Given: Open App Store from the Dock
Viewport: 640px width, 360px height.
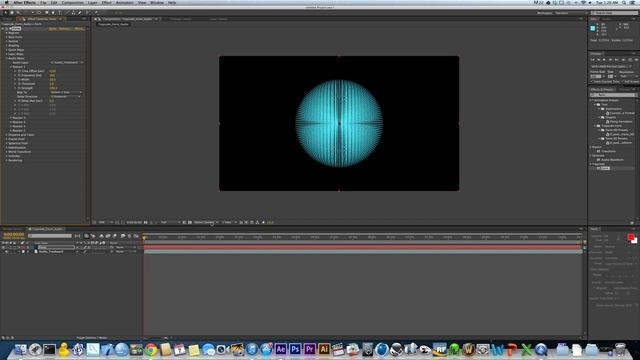Looking at the screenshot, I should 266,349.
